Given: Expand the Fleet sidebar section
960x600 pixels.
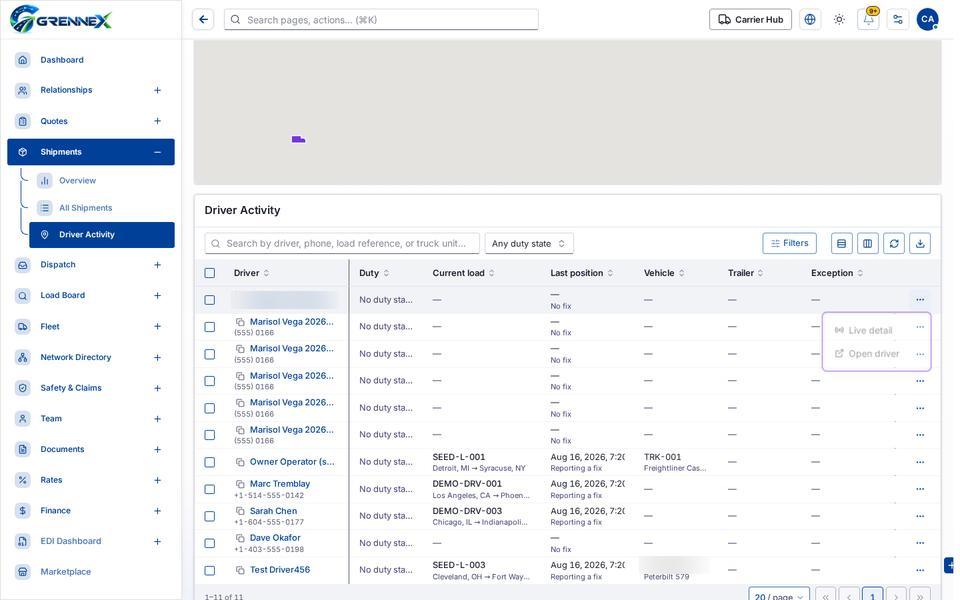Looking at the screenshot, I should pos(157,326).
